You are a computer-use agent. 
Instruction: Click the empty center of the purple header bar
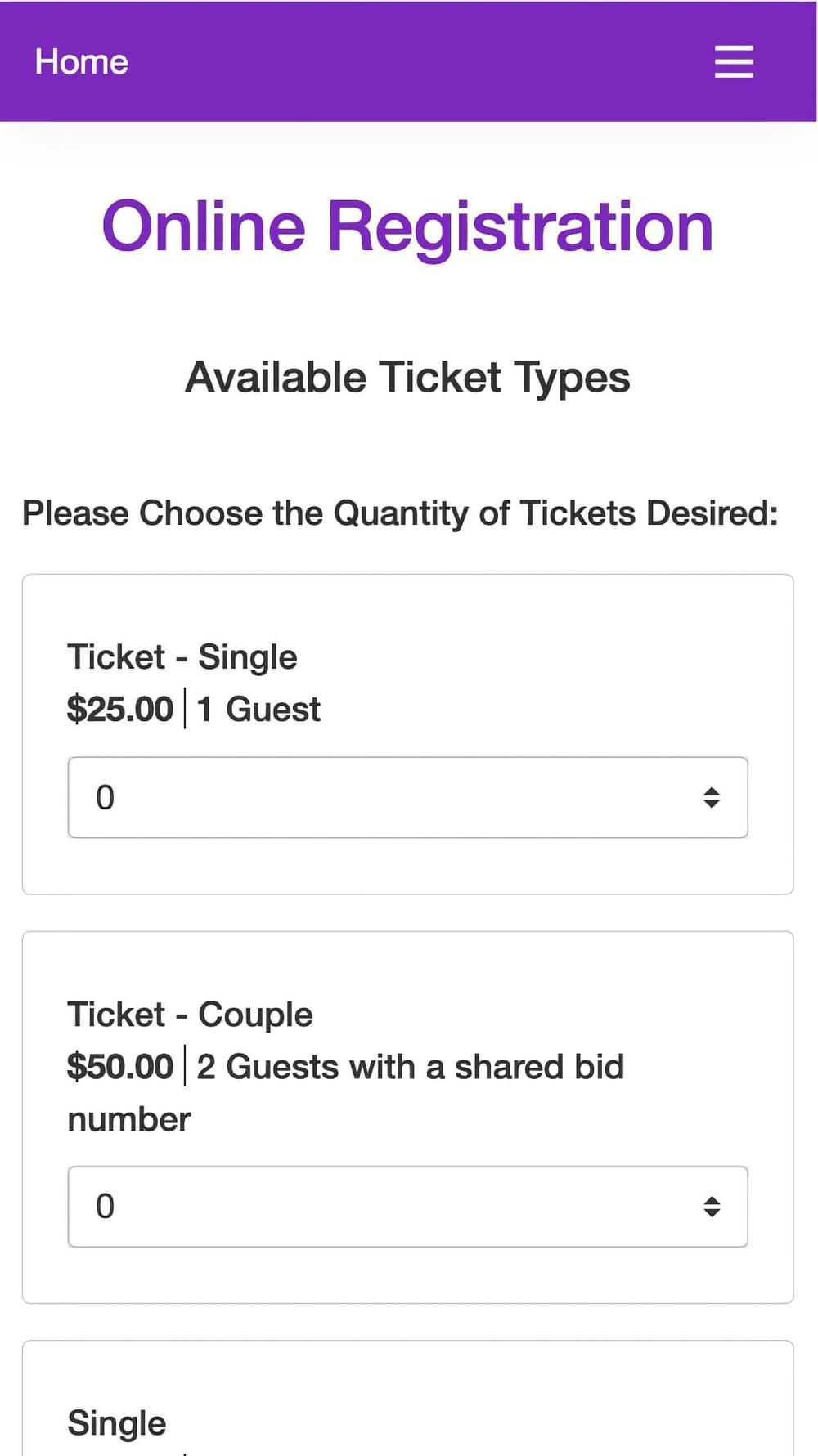pyautogui.click(x=409, y=62)
